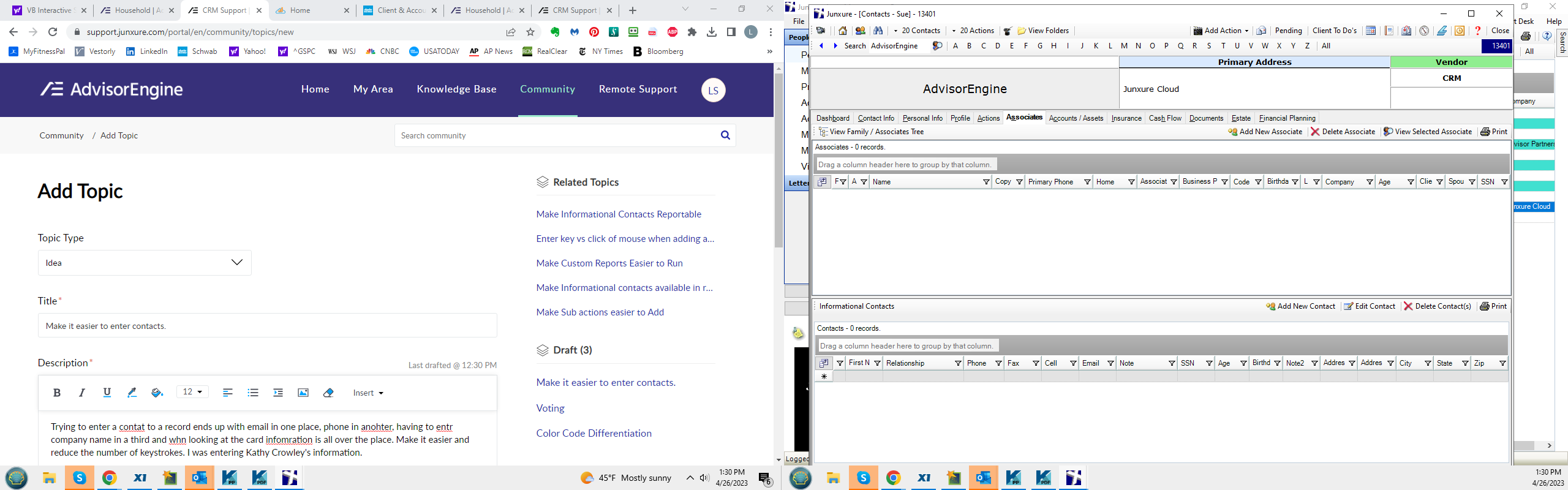Open Chrome extensions puzzle menu

[x=692, y=32]
